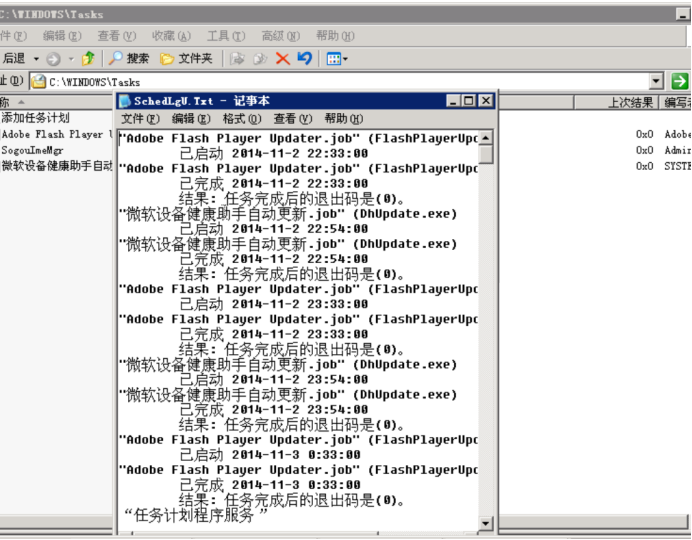
Task: Click the 上次结果 column header
Action: (x=616, y=102)
